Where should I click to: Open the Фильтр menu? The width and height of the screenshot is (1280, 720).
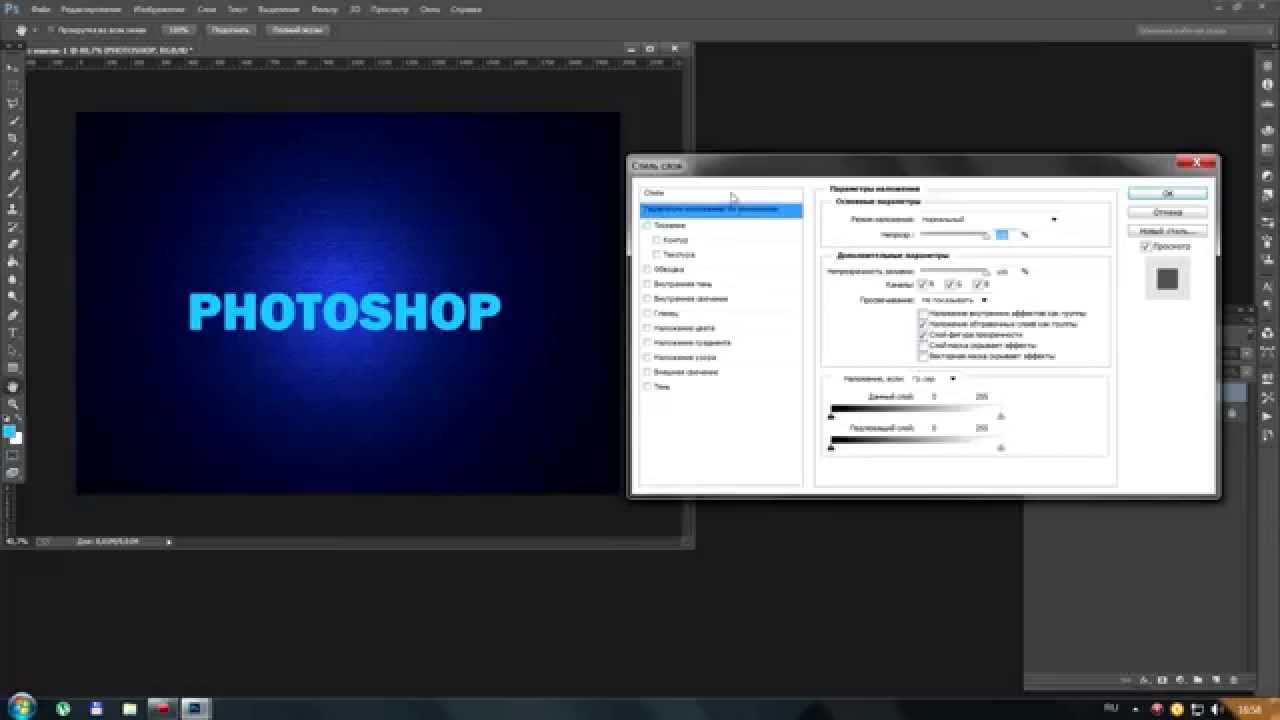coord(324,9)
